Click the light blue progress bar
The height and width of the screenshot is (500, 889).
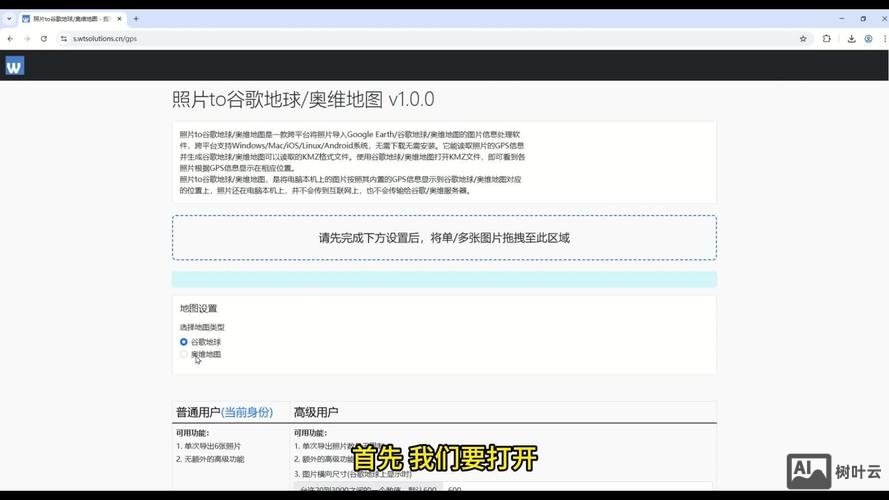pos(444,279)
